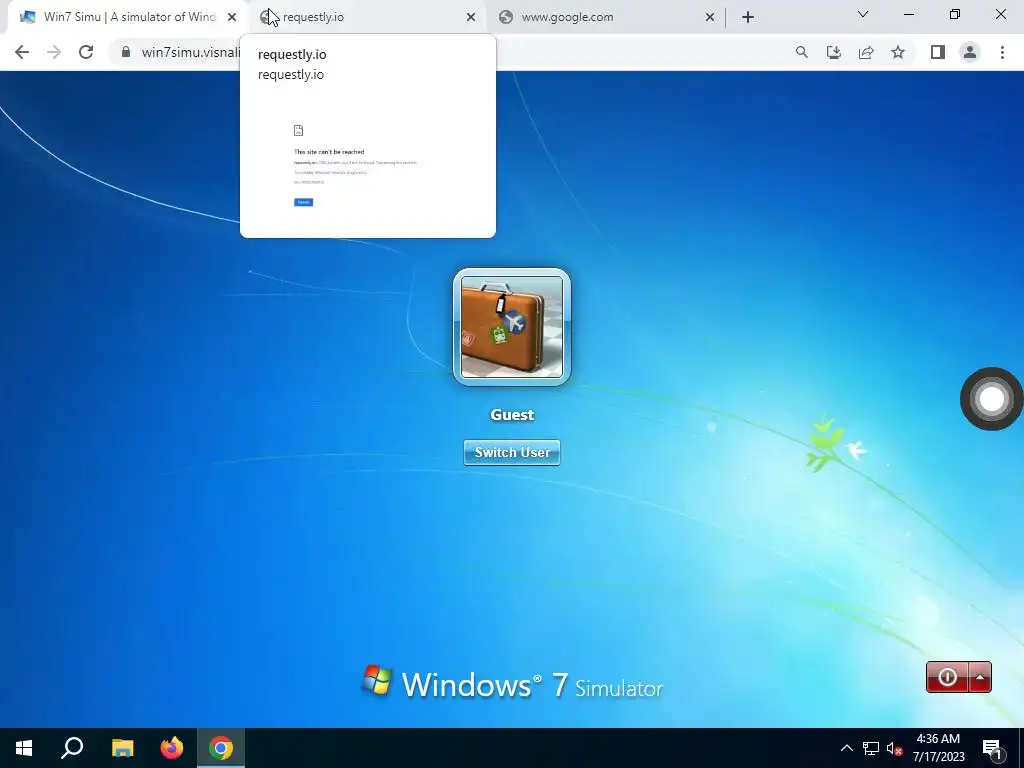Open the Chrome profile menu
The image size is (1024, 768).
[970, 52]
